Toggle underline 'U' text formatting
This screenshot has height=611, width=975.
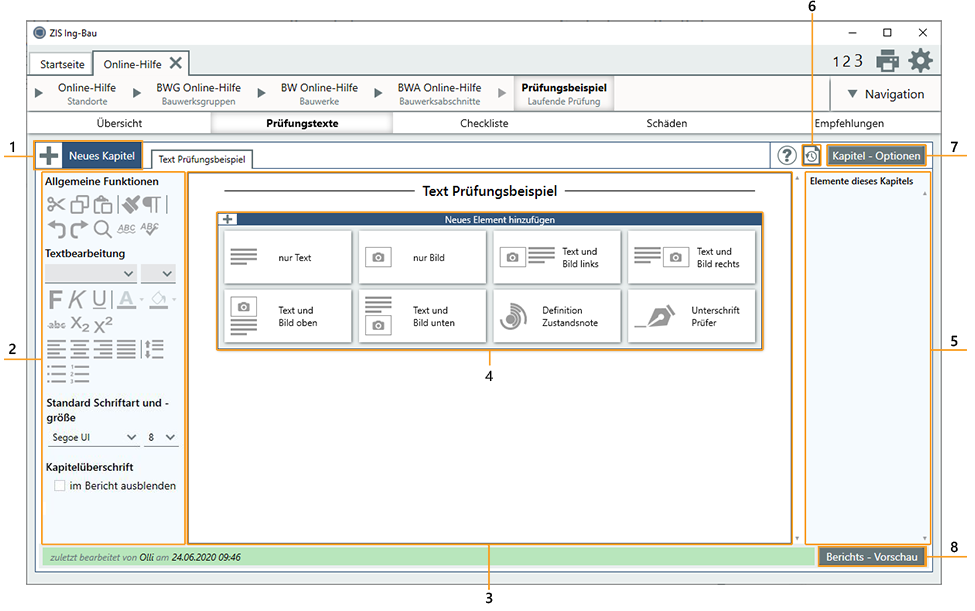[x=100, y=298]
